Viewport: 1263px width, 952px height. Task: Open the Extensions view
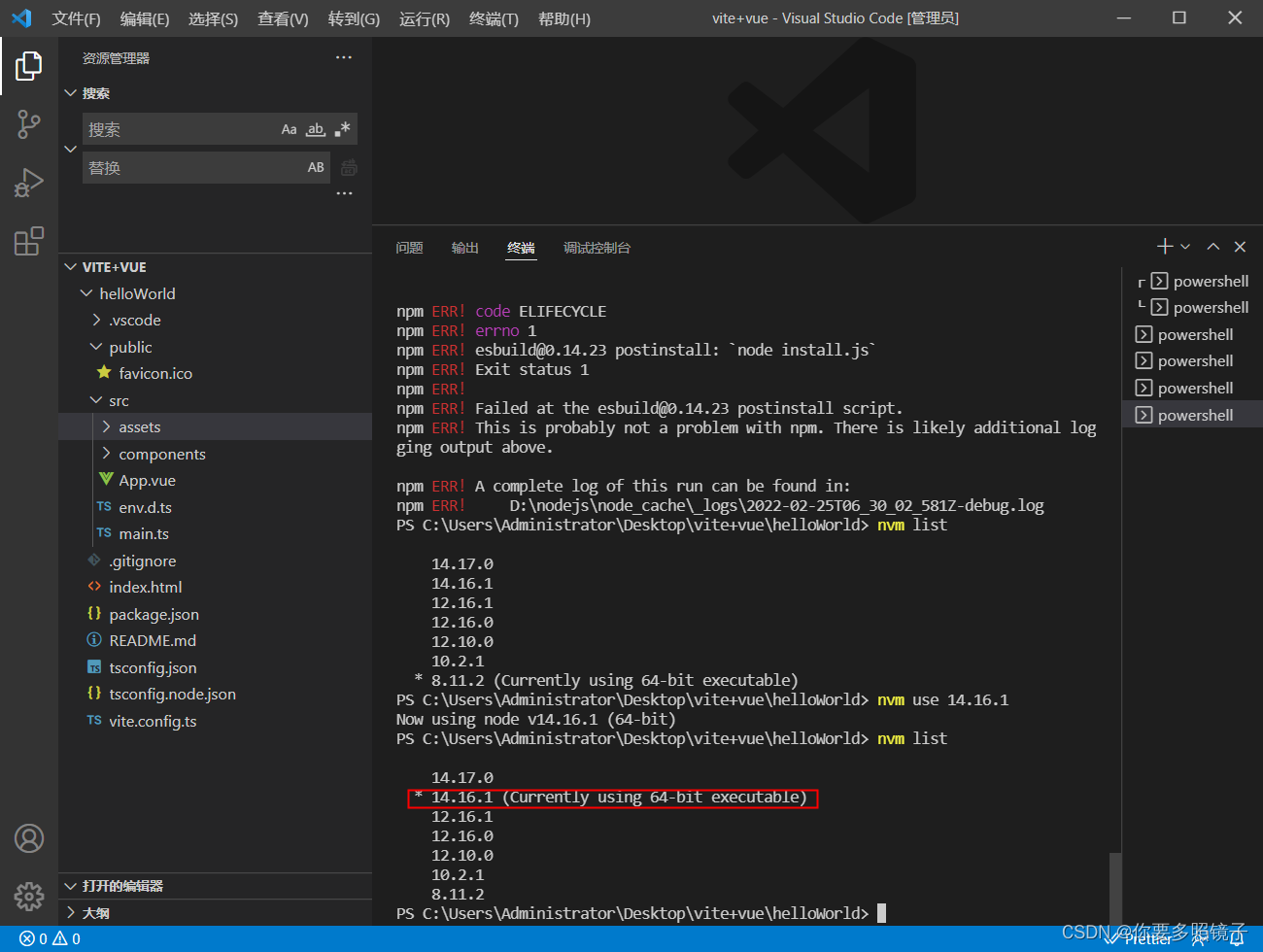(29, 240)
